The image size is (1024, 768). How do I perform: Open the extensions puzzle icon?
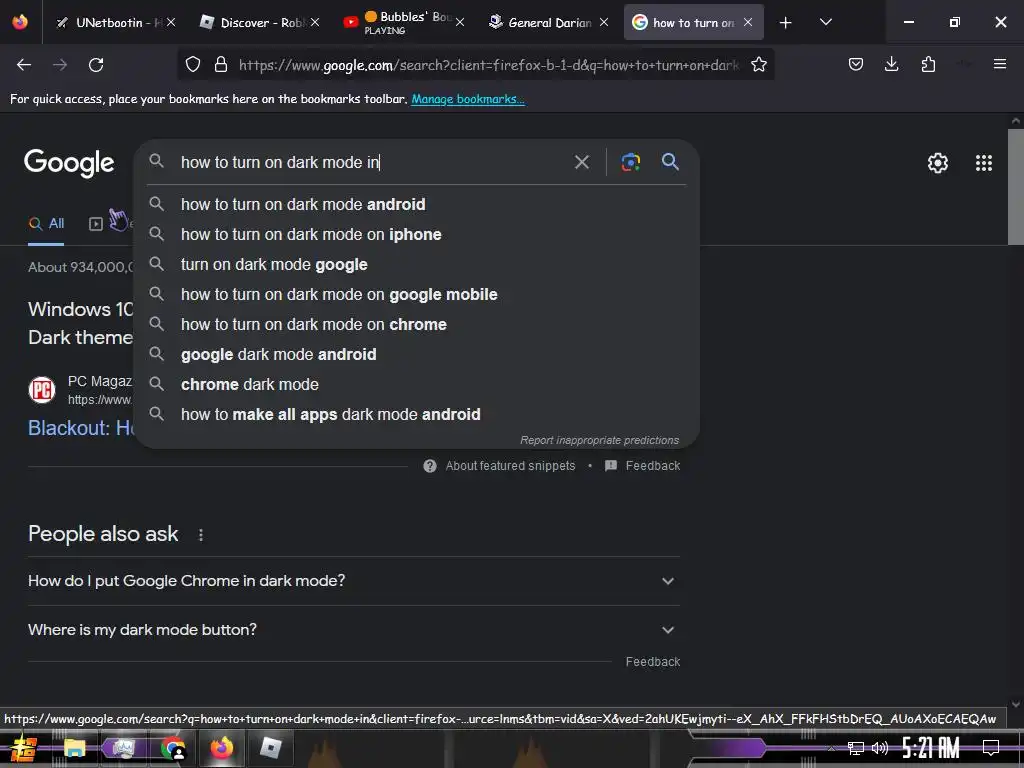coord(928,64)
